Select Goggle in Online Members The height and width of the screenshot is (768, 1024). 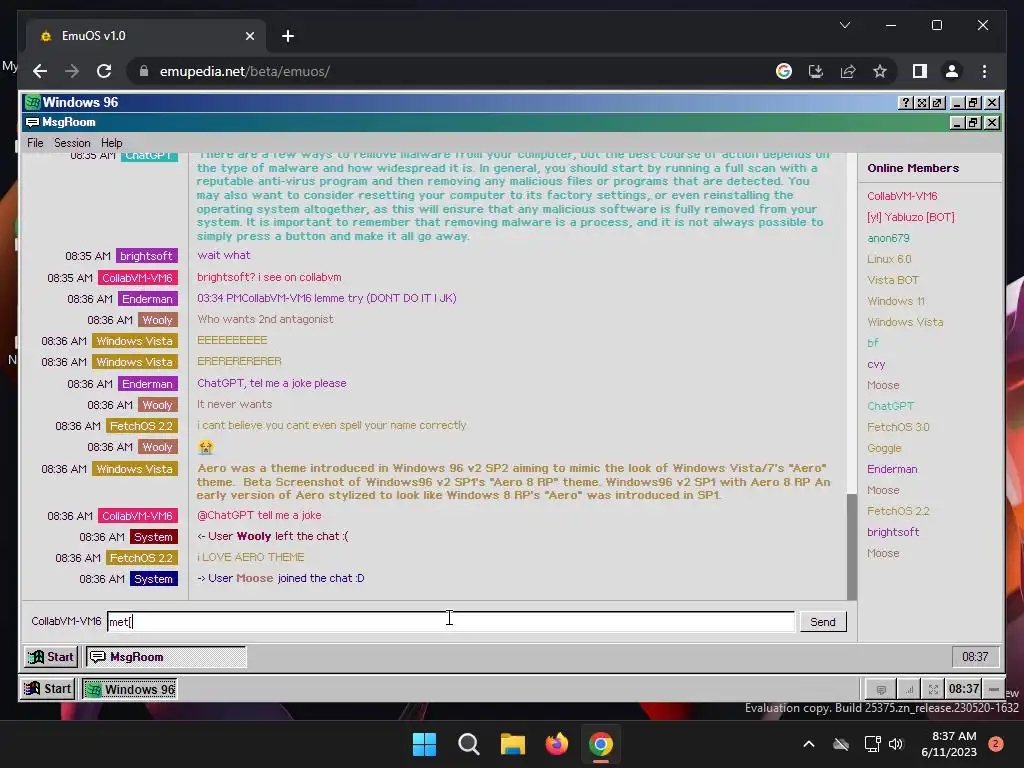pyautogui.click(x=884, y=448)
